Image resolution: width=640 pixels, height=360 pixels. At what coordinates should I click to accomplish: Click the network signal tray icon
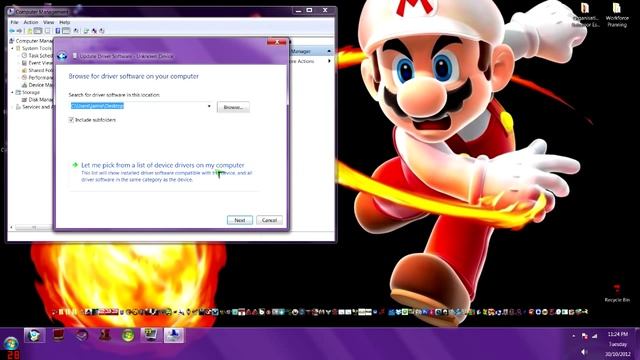point(595,336)
